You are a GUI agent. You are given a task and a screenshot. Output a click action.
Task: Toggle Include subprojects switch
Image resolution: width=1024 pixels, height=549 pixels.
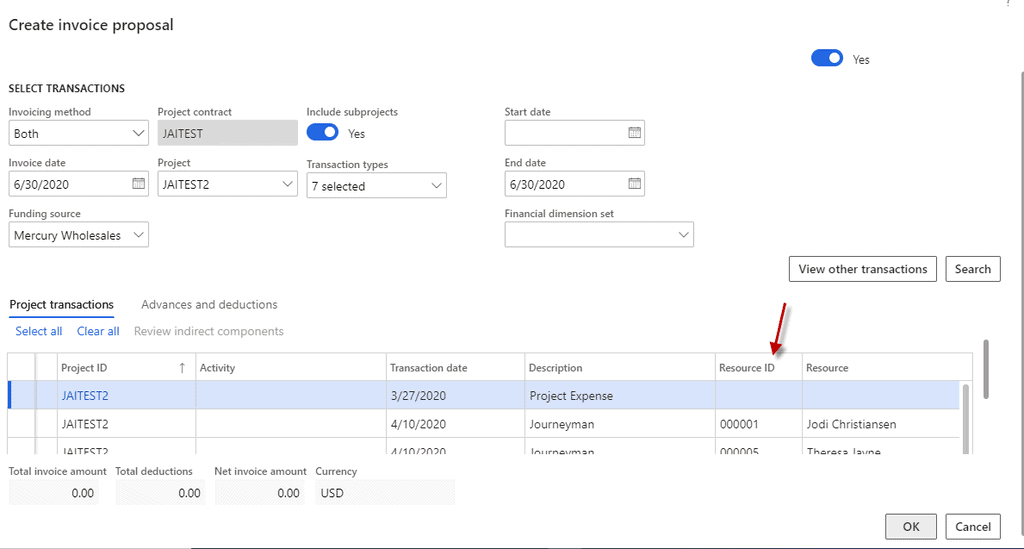(x=323, y=133)
